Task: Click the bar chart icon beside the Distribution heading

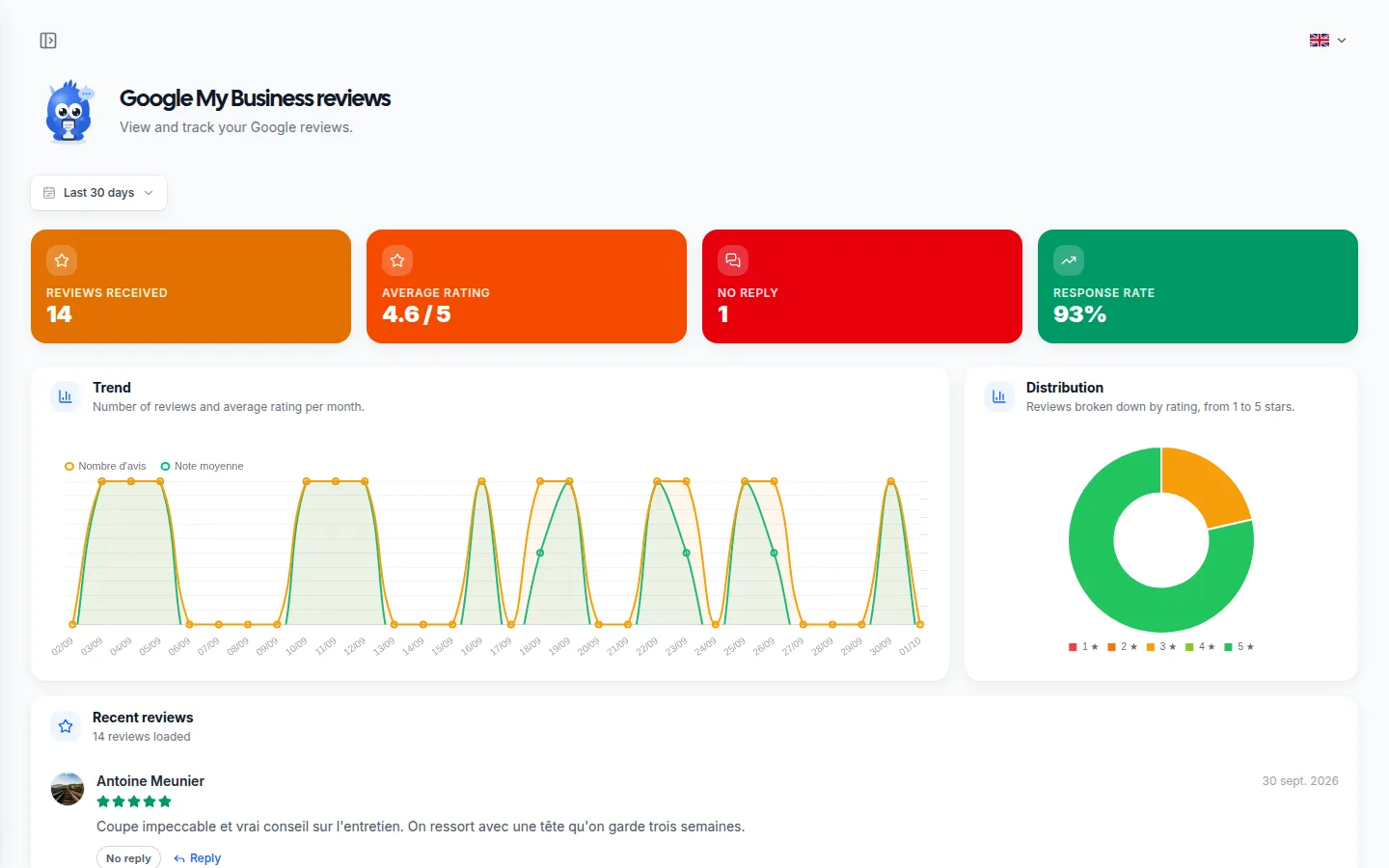Action: tap(999, 396)
